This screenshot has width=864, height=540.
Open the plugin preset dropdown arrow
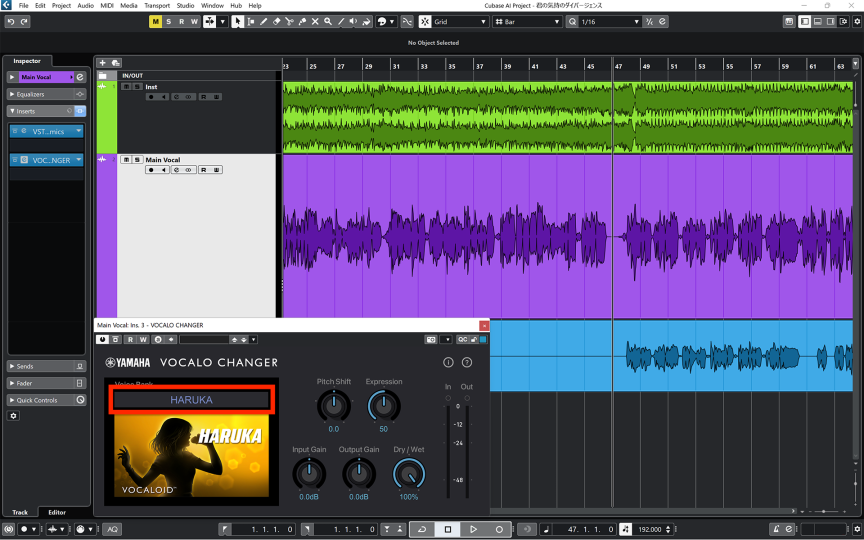click(x=253, y=339)
